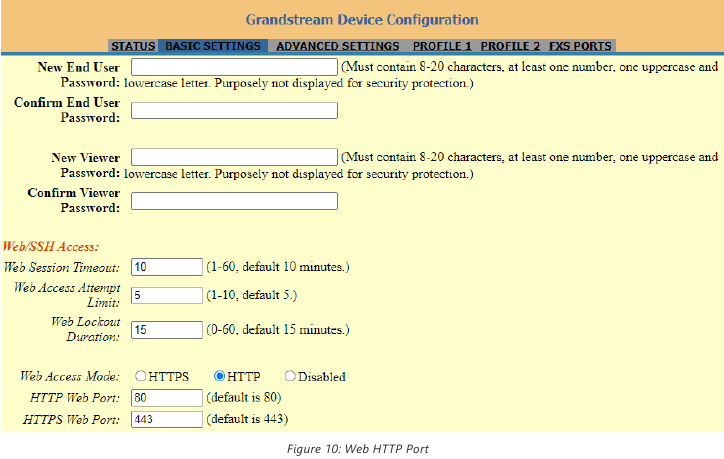
Task: Click the '(1-10, default 5.)' hint
Action: pos(252,296)
